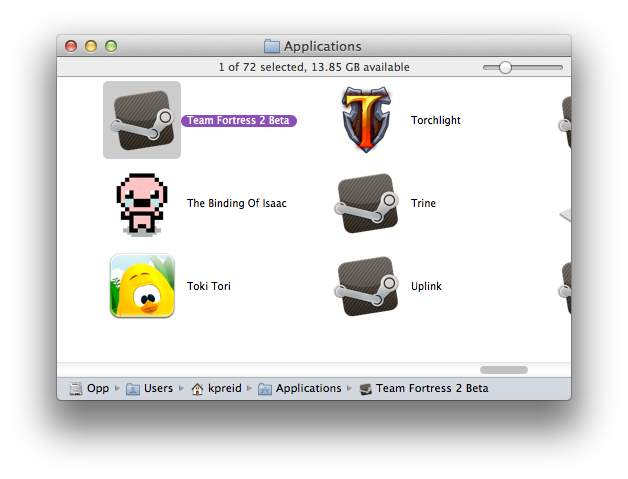Screen dimensions: 628x479
Task: Click the home icon for kpreid
Action: (198, 388)
